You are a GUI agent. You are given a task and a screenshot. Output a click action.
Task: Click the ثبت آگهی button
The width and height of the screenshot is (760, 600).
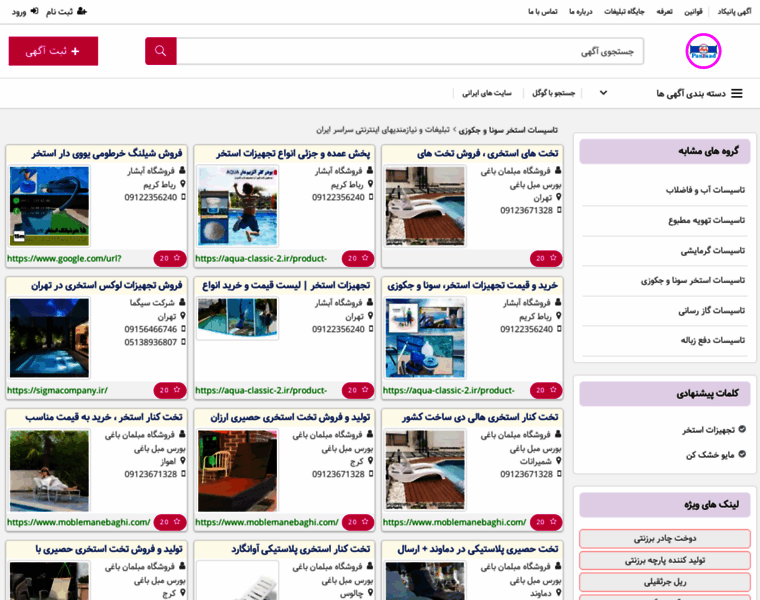[53, 51]
